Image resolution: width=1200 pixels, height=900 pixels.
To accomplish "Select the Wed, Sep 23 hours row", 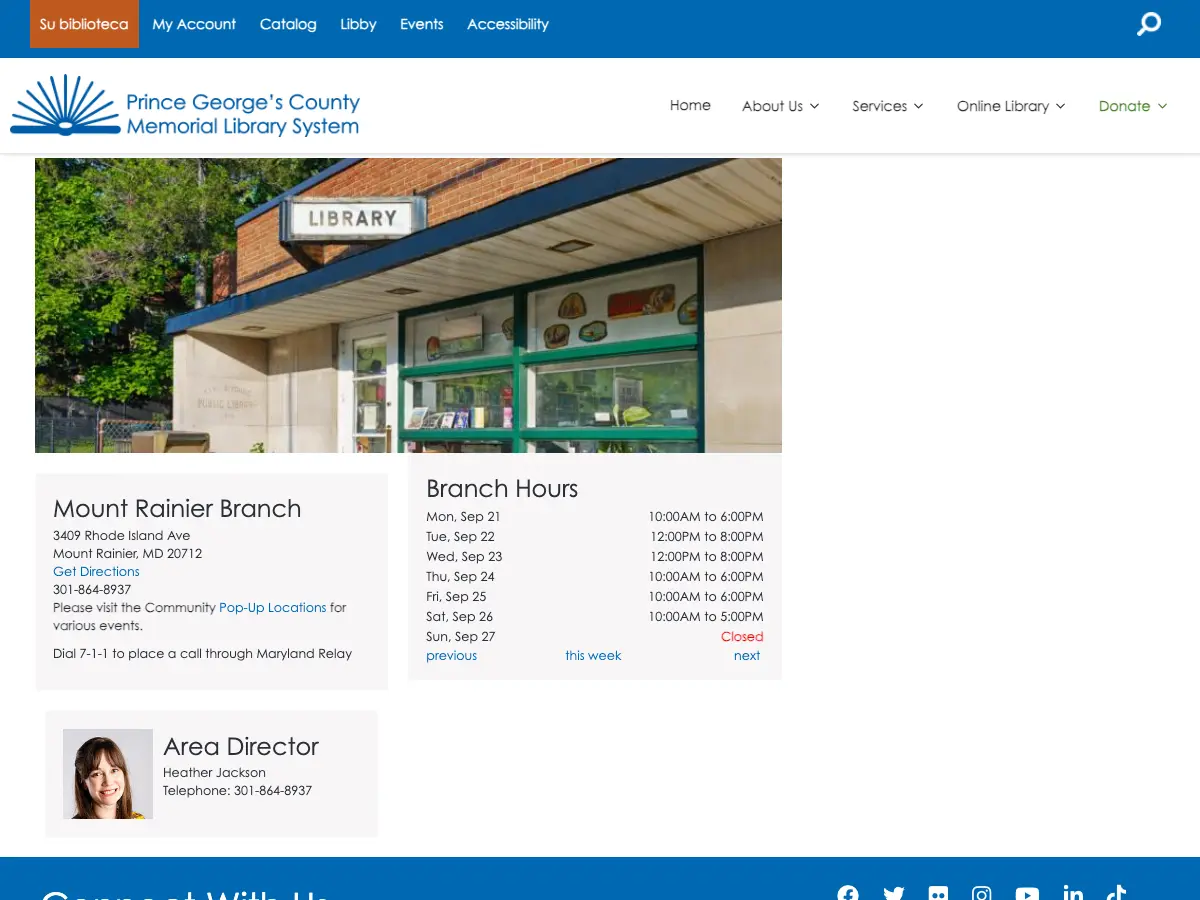I will pyautogui.click(x=595, y=557).
